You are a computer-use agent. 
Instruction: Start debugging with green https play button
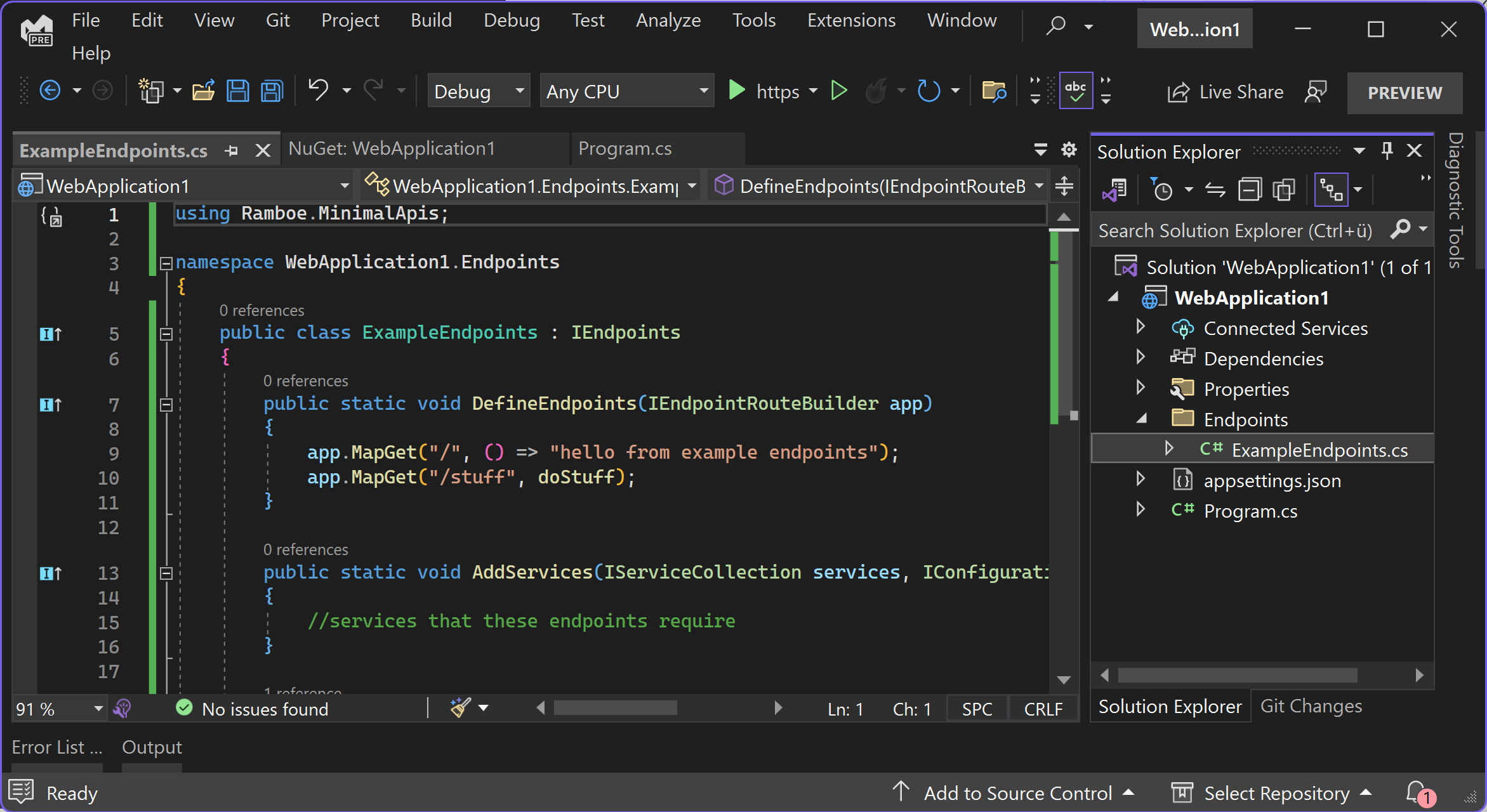737,91
